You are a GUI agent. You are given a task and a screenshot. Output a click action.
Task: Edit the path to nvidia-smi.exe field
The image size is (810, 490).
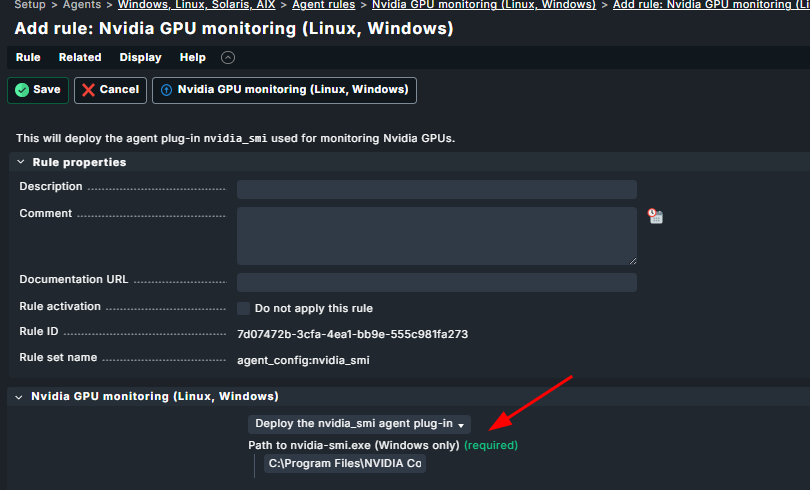pos(345,464)
